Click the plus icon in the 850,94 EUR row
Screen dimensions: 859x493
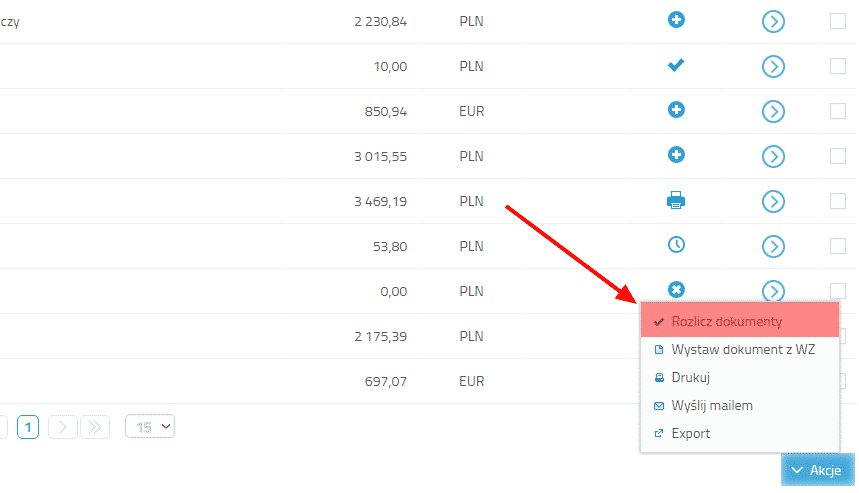pyautogui.click(x=676, y=110)
